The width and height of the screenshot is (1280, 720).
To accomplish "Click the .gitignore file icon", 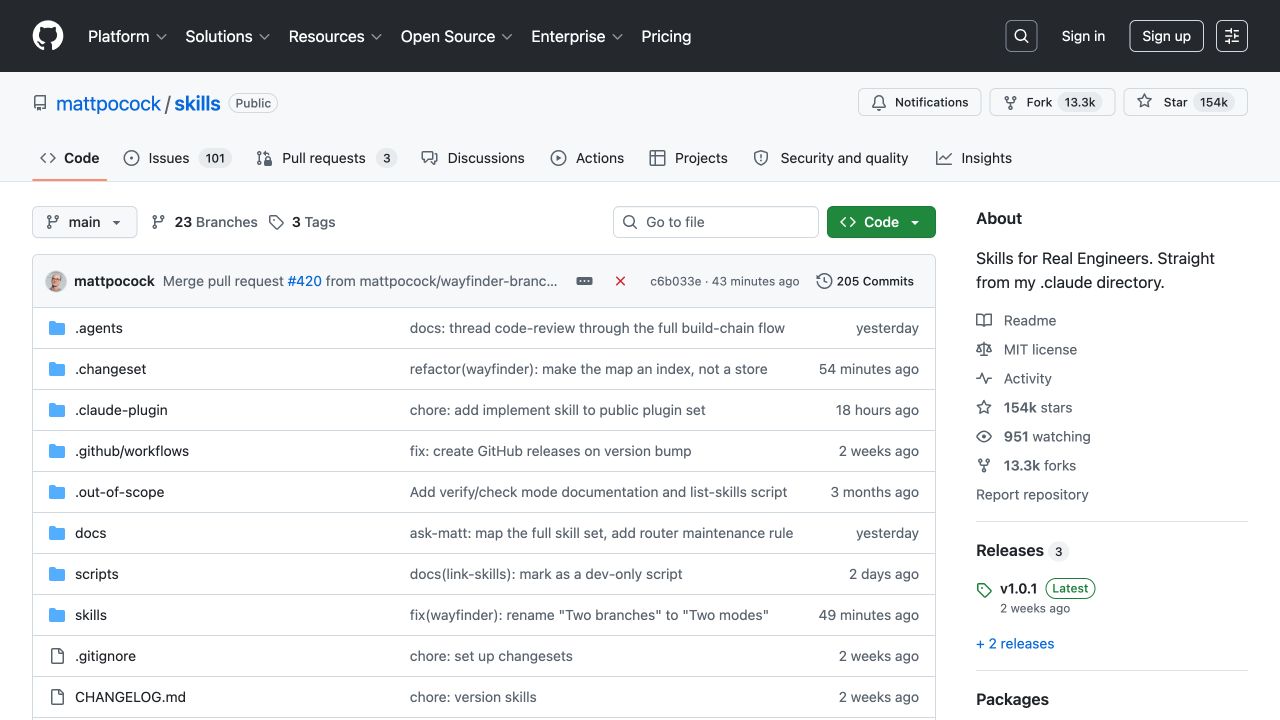I will click(57, 656).
